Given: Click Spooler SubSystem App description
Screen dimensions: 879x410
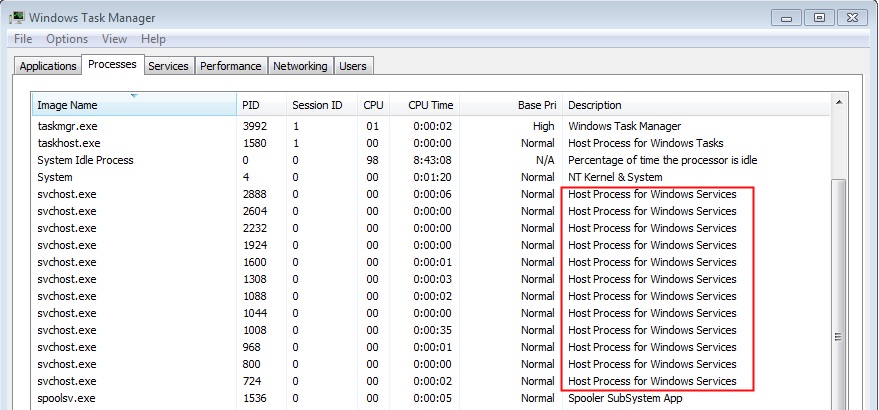Looking at the screenshot, I should (625, 398).
